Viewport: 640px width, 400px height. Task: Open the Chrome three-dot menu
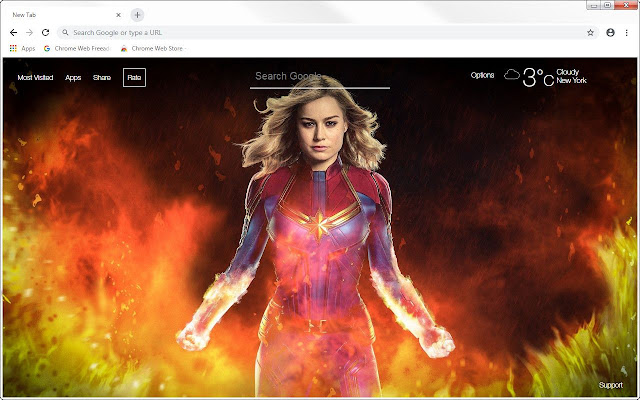[627, 33]
